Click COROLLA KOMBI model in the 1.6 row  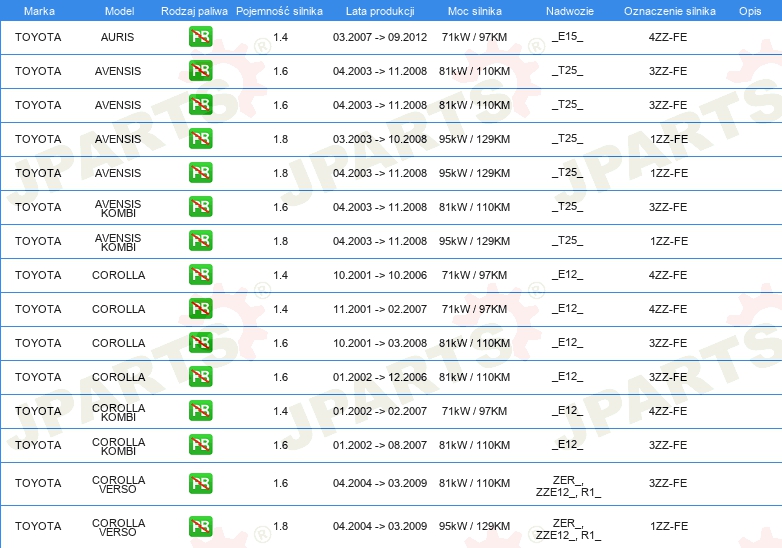119,446
